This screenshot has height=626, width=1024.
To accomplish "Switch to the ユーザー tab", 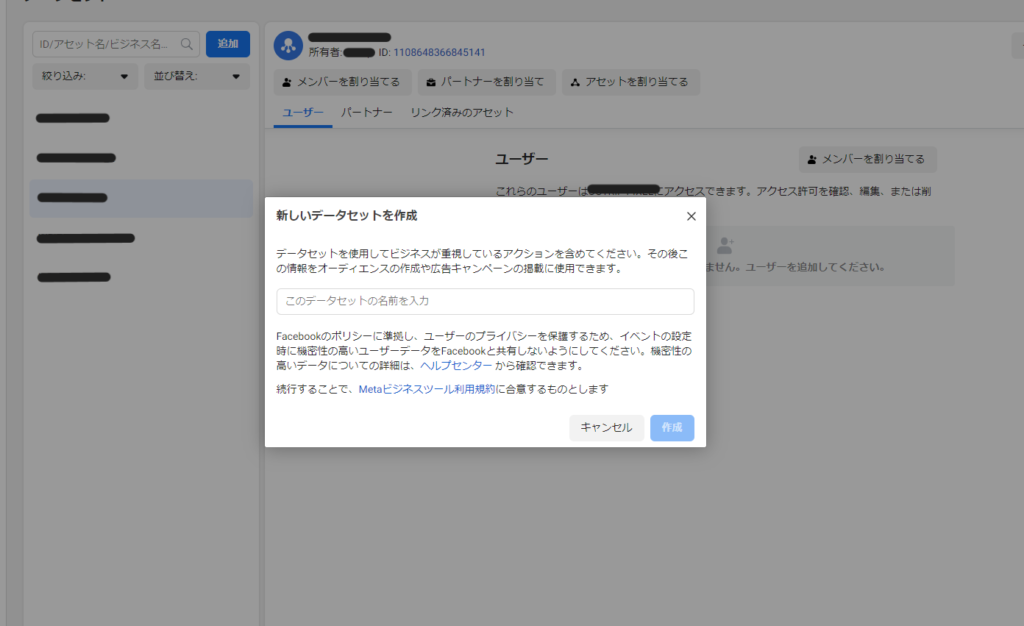I will click(302, 113).
